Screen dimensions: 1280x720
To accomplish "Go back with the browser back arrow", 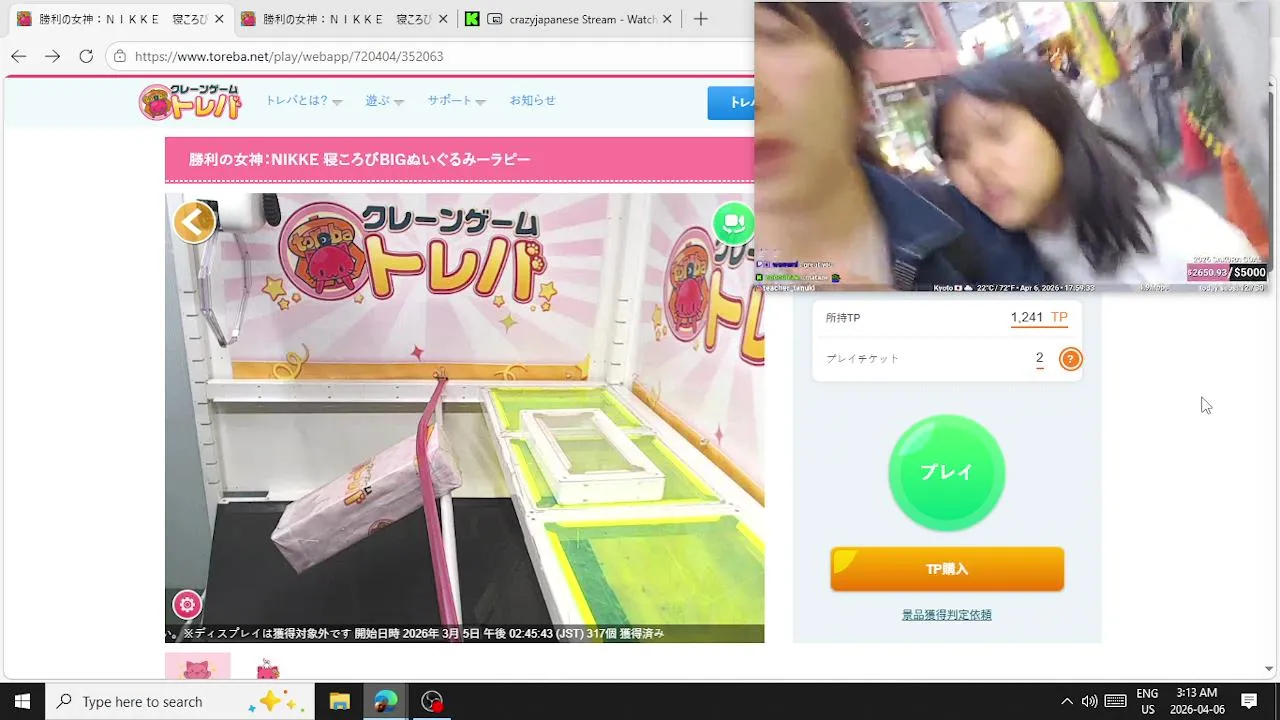I will [x=19, y=56].
